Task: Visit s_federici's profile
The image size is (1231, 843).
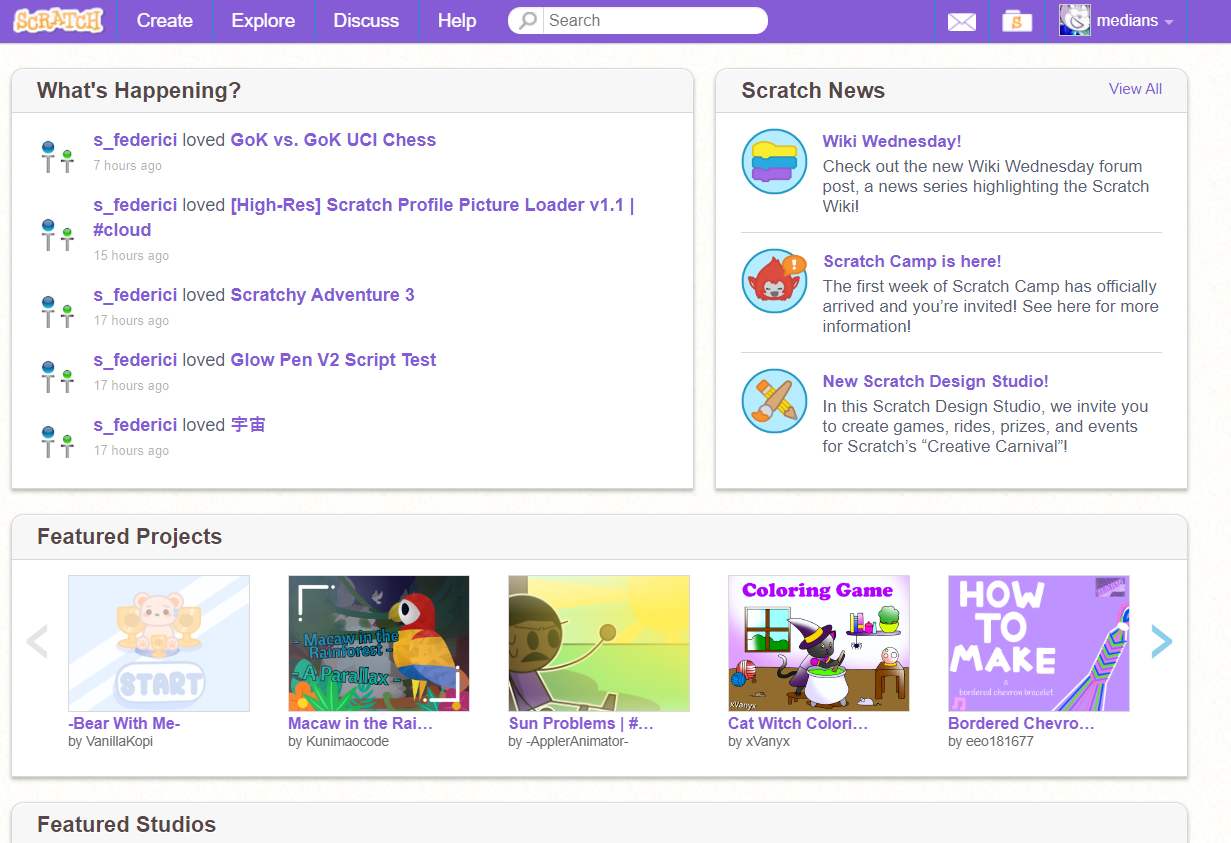Action: pyautogui.click(x=135, y=139)
